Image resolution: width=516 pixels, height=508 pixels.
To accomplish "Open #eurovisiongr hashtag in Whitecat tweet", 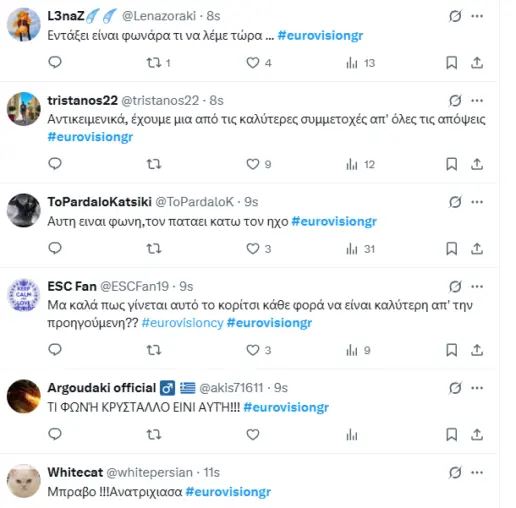I will tap(228, 492).
